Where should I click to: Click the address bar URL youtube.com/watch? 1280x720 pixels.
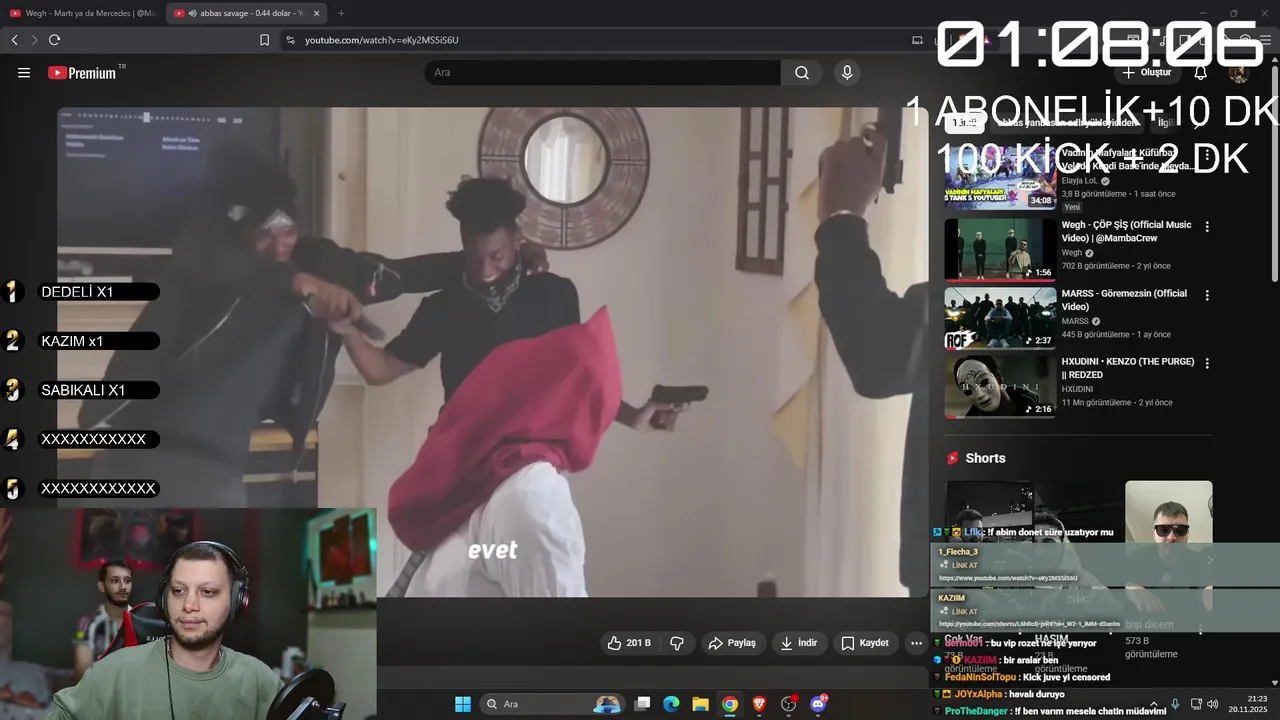(x=382, y=40)
